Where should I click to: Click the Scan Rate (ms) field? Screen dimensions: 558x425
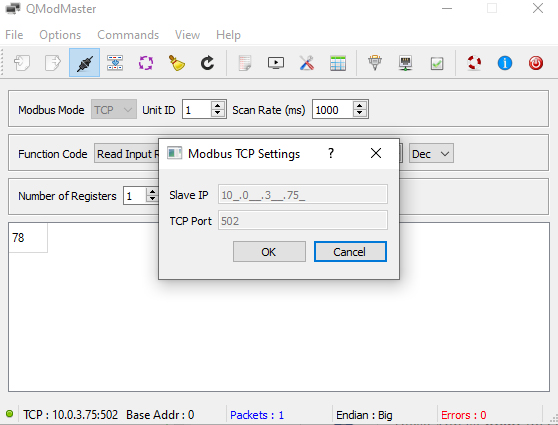(333, 110)
